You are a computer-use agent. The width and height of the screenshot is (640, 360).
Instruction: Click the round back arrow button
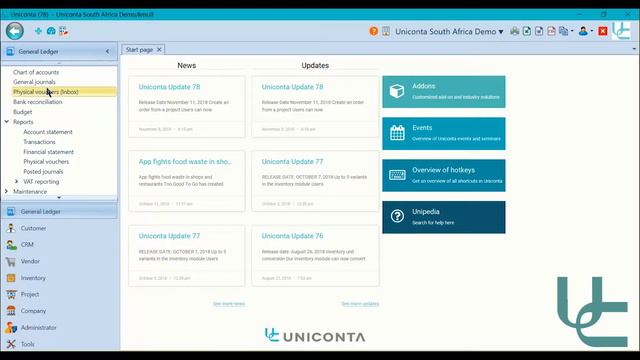pyautogui.click(x=15, y=31)
